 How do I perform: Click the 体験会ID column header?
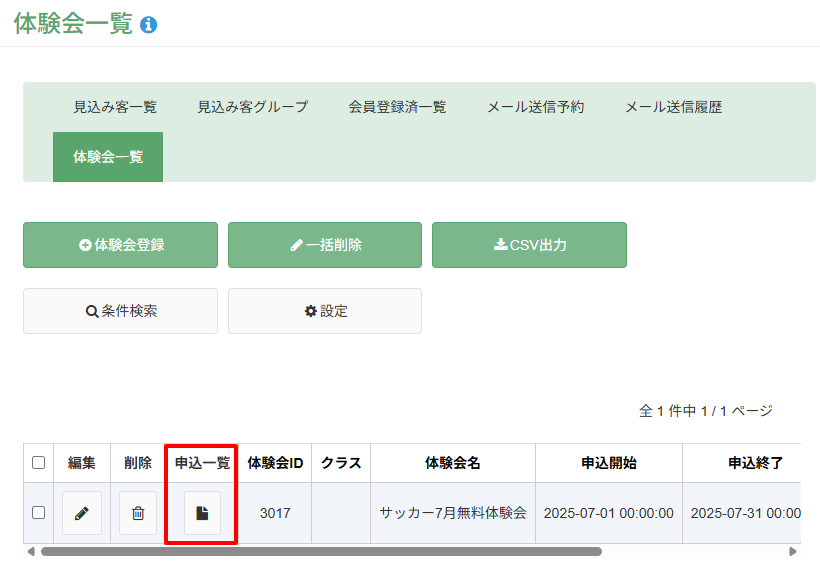(x=275, y=463)
